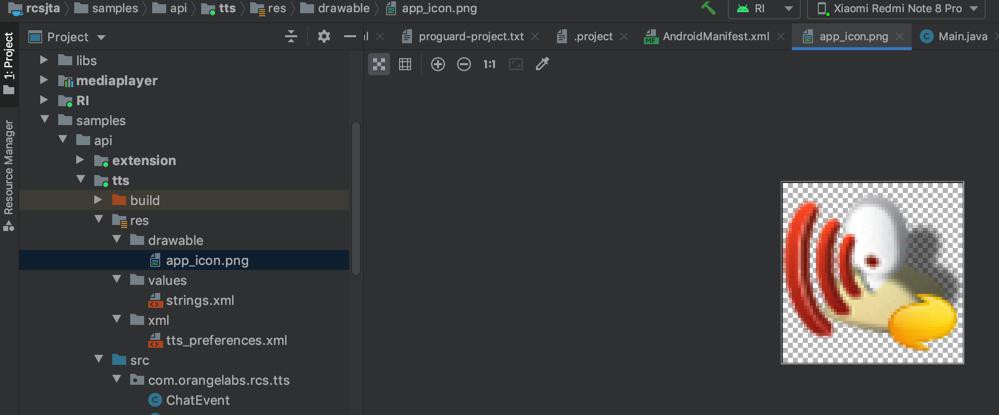Close the .project tab
Image resolution: width=999 pixels, height=415 pixels.
point(623,37)
